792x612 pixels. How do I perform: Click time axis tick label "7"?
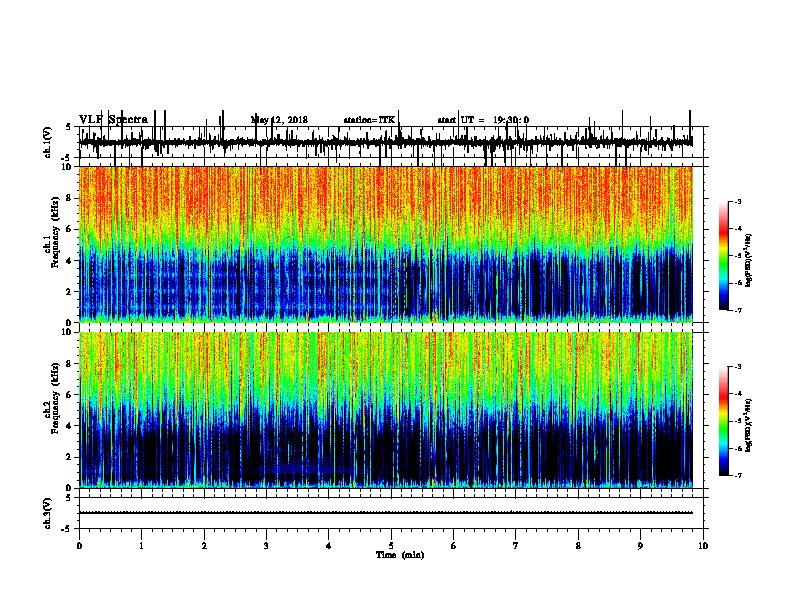tap(516, 546)
